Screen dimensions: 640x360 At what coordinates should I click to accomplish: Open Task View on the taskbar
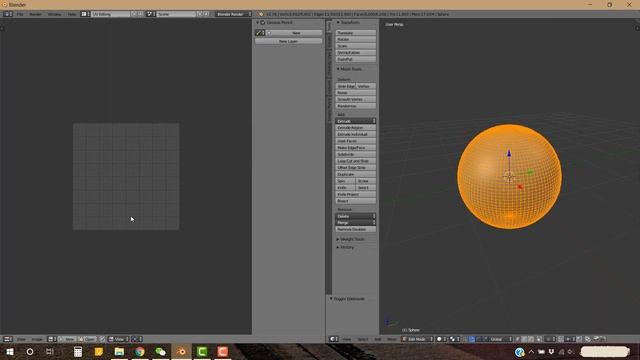[50, 351]
